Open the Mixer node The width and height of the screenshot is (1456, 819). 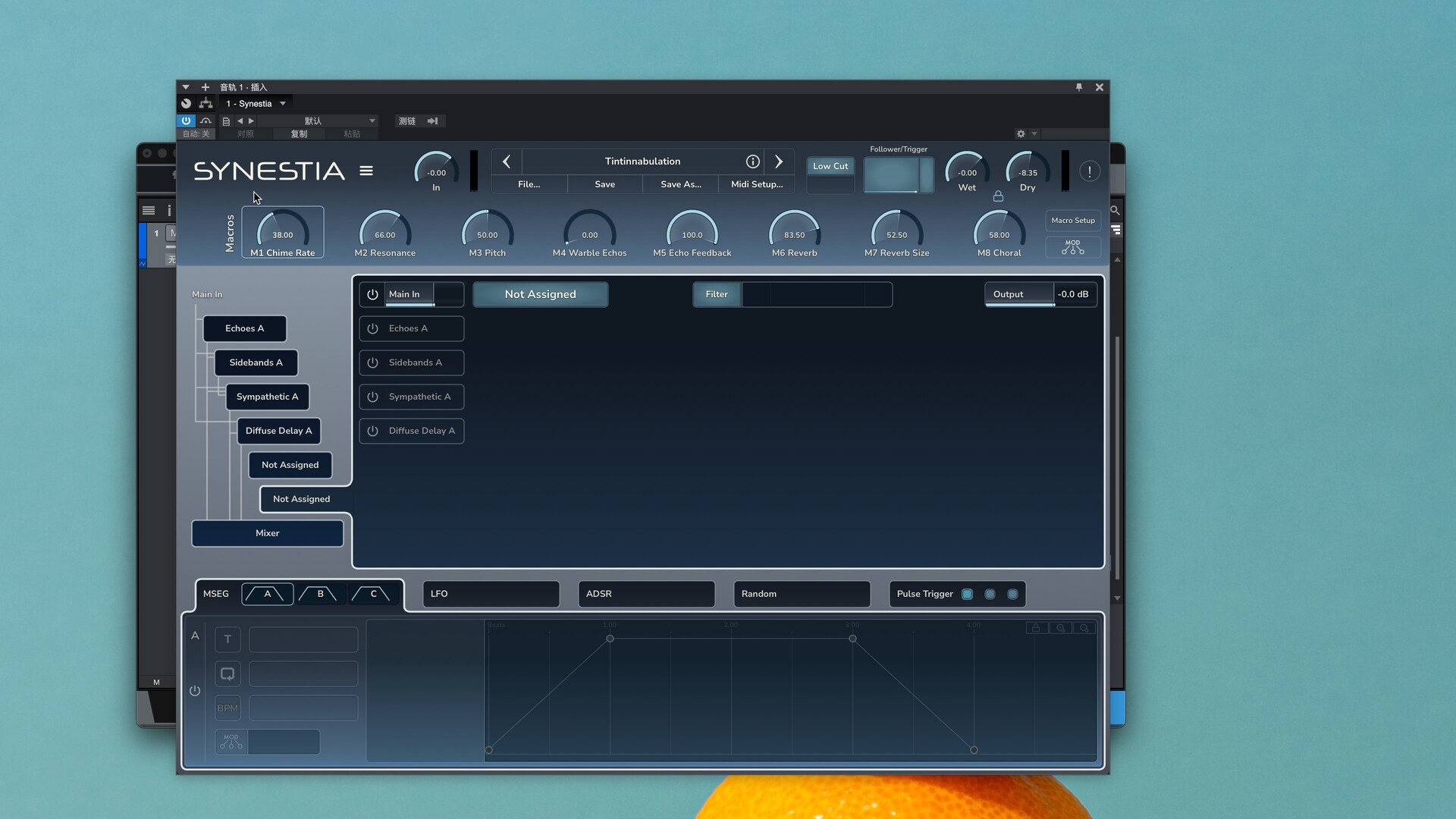(268, 533)
